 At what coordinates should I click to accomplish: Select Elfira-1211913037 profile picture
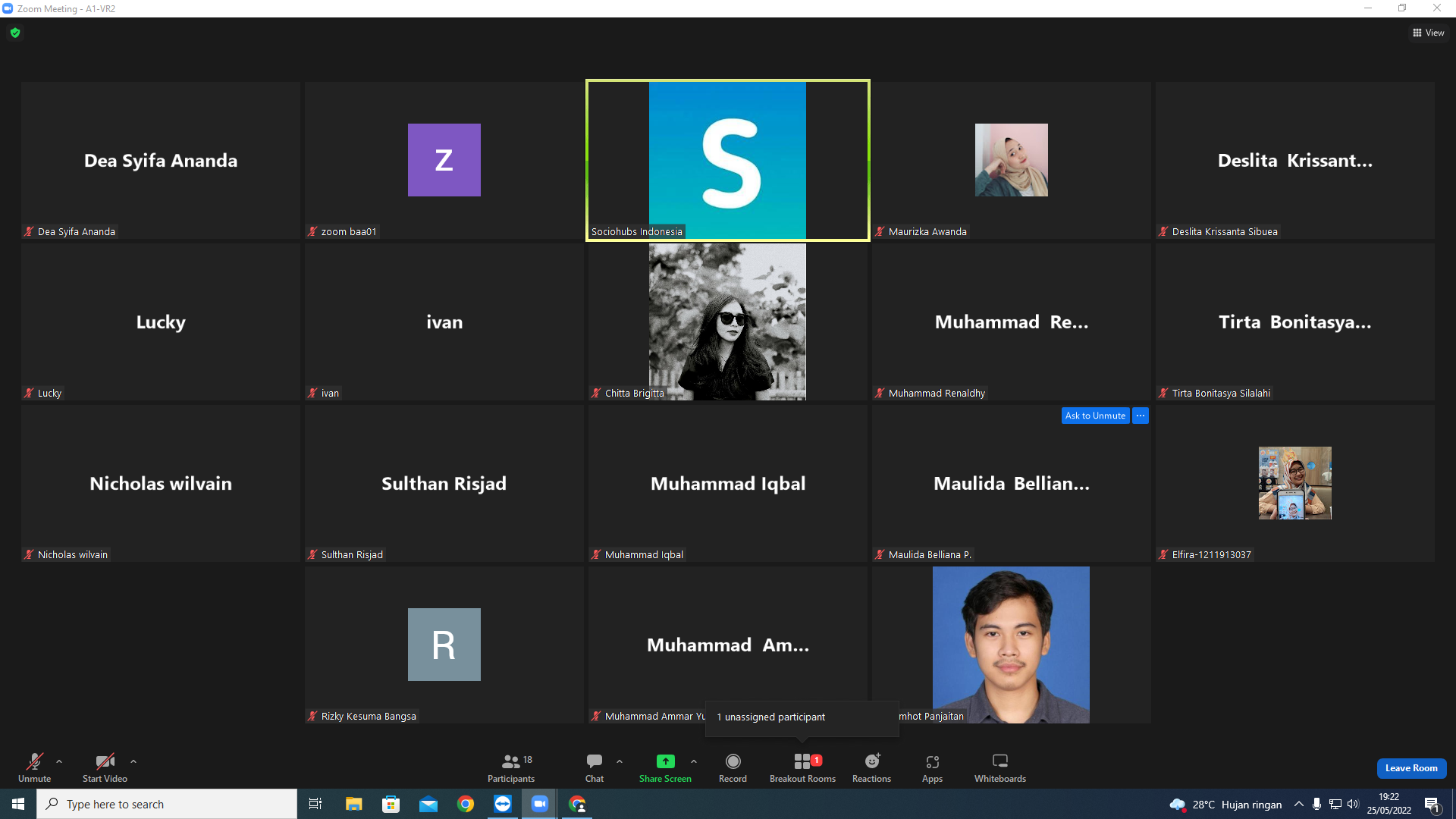pyautogui.click(x=1295, y=483)
